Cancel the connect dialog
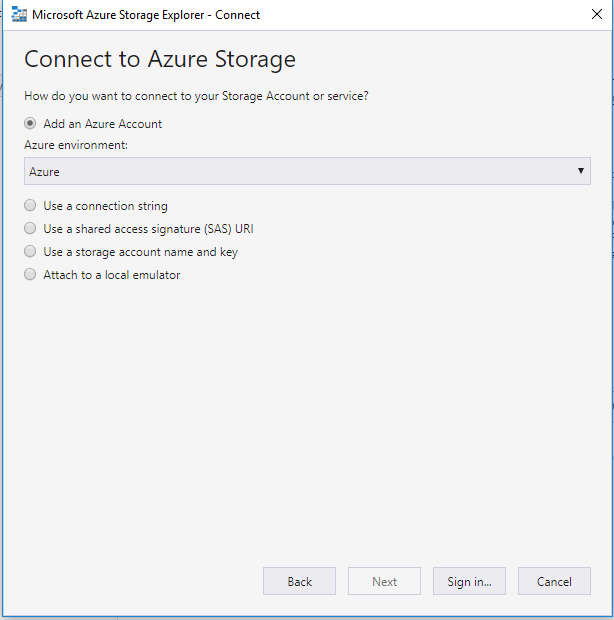The height and width of the screenshot is (620, 614). pos(554,581)
